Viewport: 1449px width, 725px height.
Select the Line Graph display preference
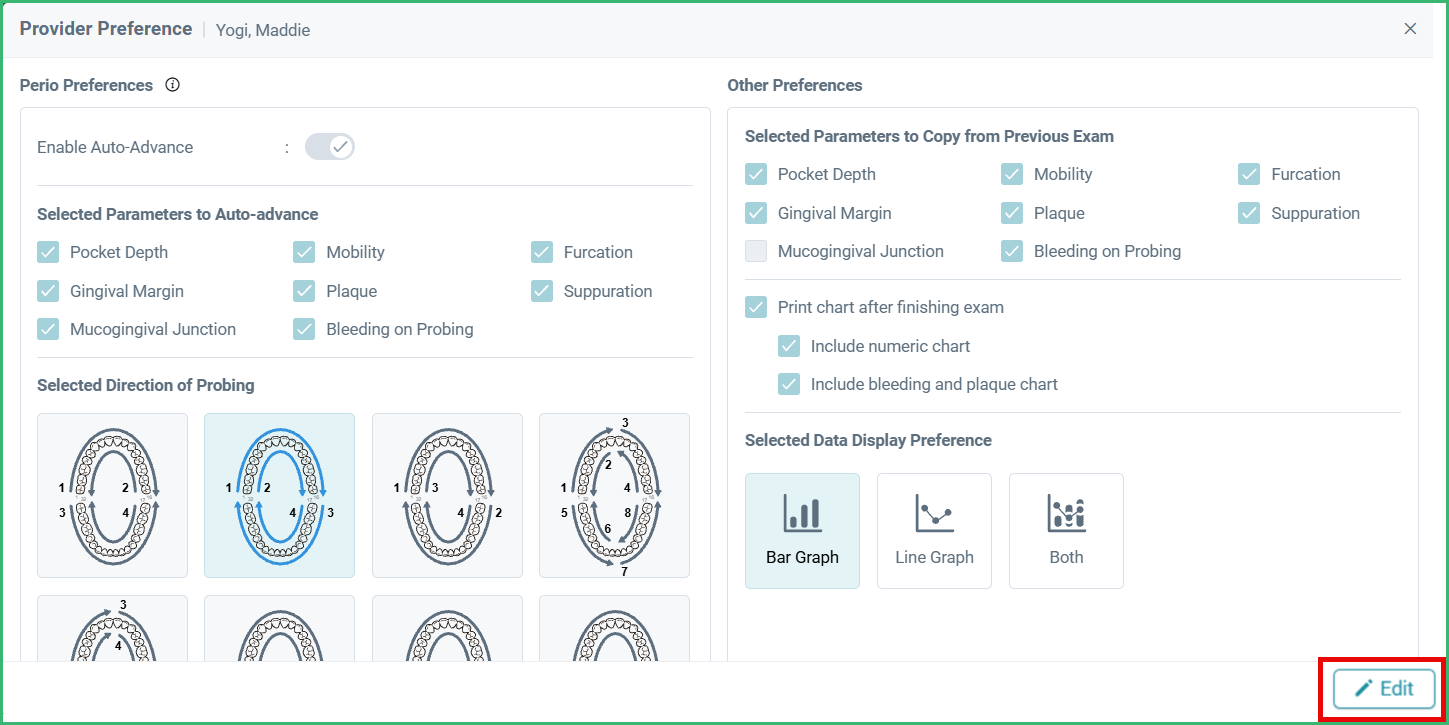[934, 530]
